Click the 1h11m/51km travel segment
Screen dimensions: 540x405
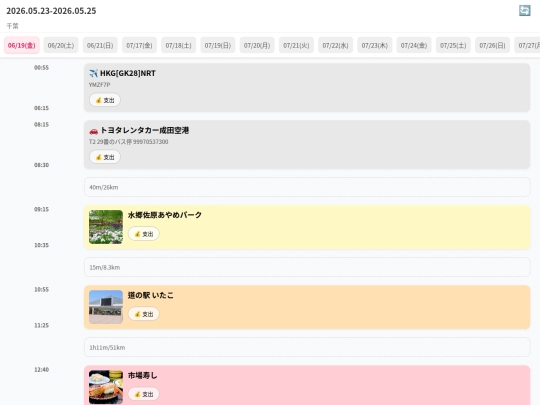click(x=307, y=347)
